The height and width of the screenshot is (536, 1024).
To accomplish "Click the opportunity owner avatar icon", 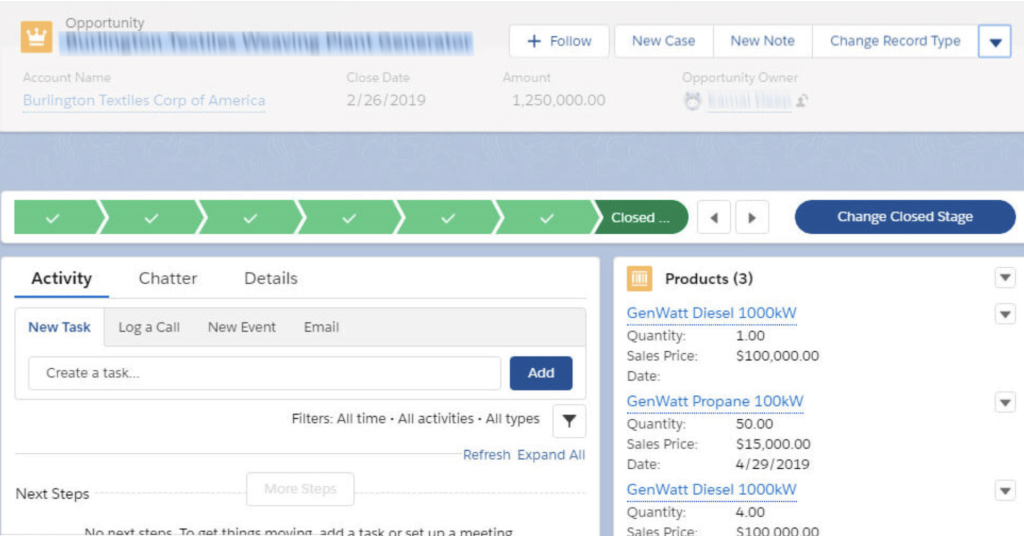I will pos(692,101).
